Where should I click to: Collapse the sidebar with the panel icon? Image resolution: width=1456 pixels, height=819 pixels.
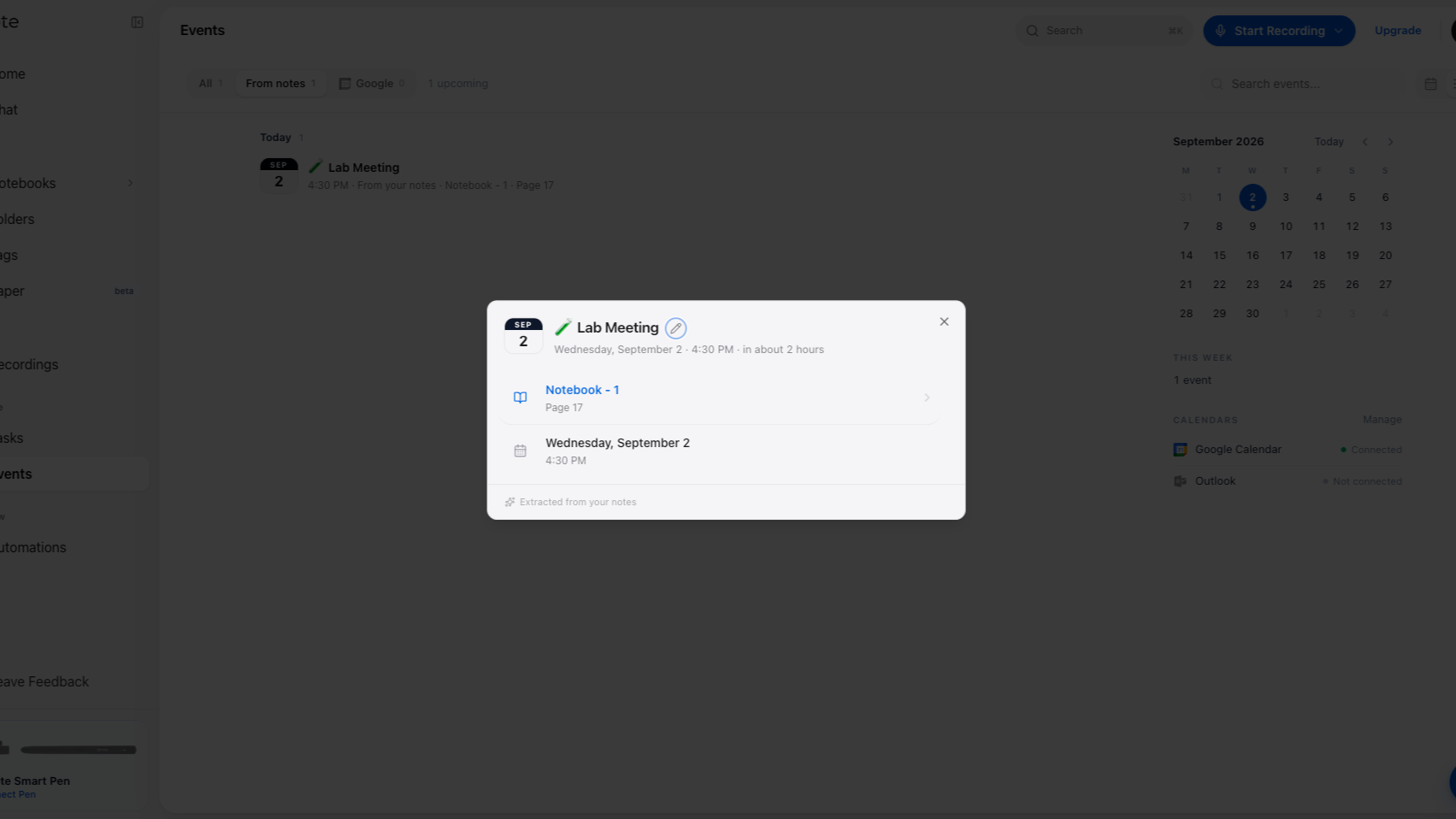coord(137,22)
